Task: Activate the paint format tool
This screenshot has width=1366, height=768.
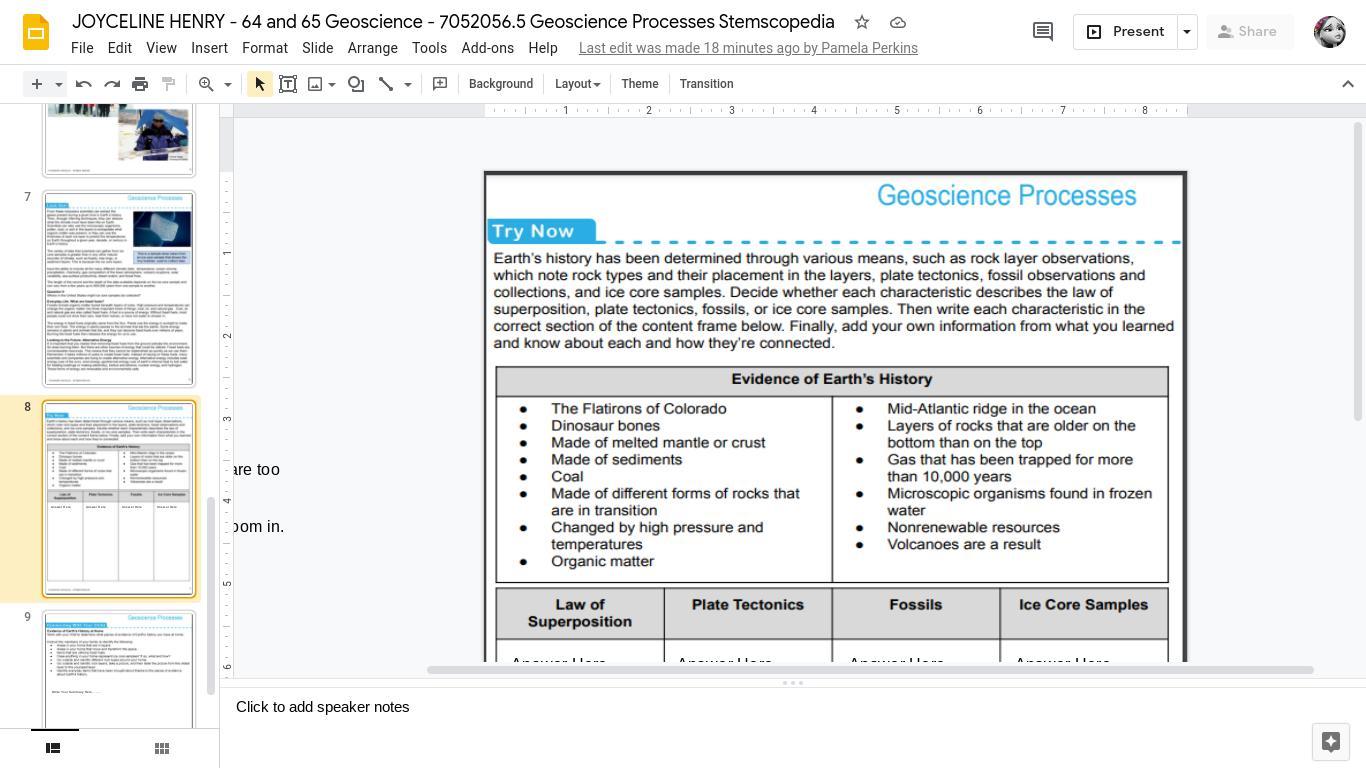Action: click(168, 84)
